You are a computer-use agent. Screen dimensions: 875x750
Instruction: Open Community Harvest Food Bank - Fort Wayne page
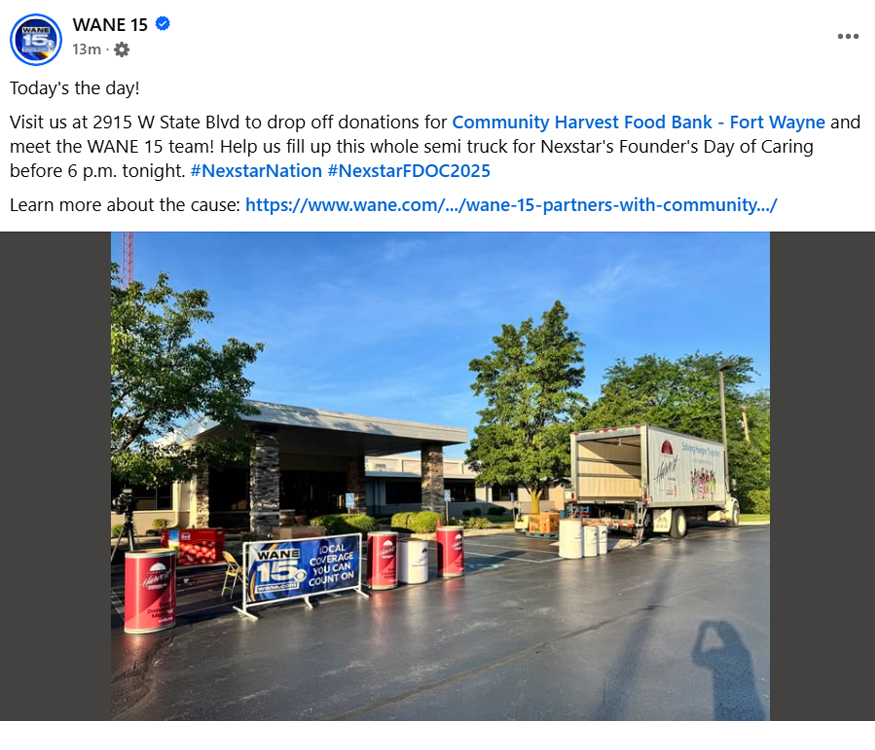pyautogui.click(x=638, y=122)
